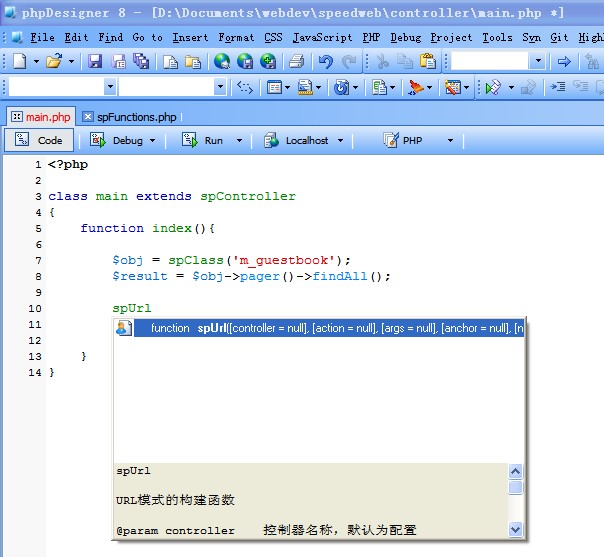The width and height of the screenshot is (604, 557).
Task: Click the Print icon
Action: (x=296, y=61)
